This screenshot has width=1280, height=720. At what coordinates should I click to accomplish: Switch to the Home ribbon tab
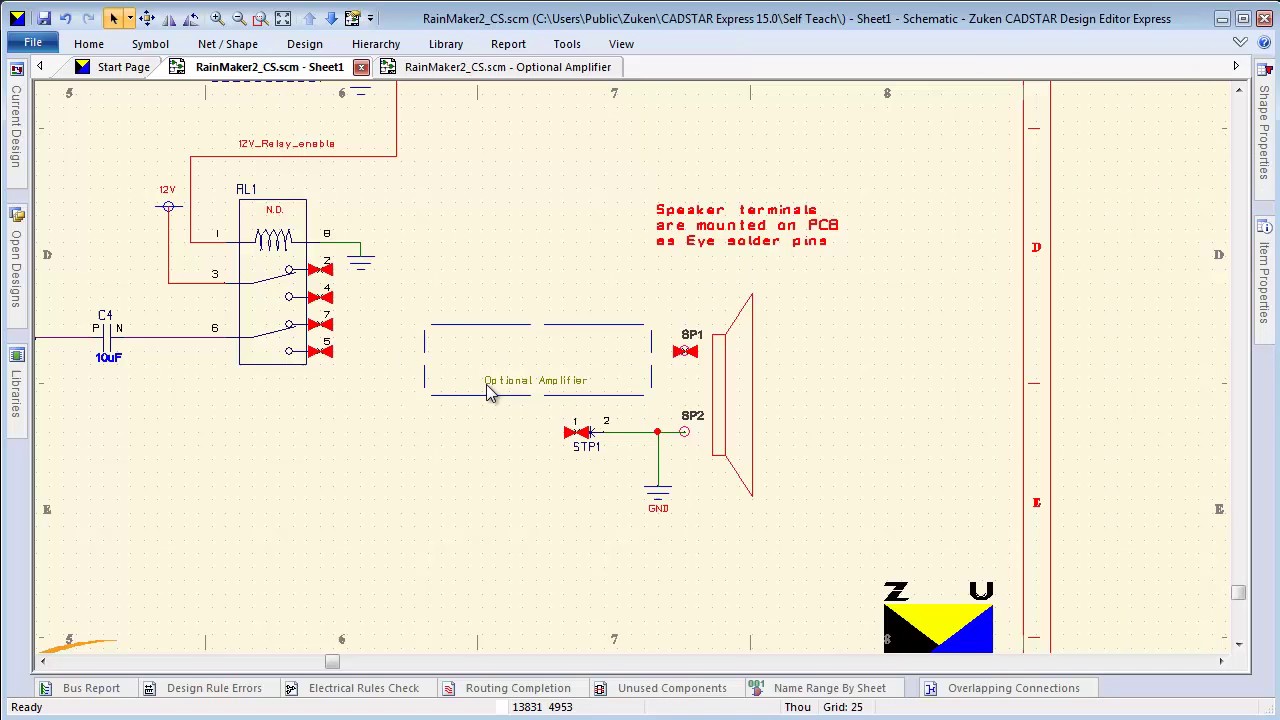(x=89, y=44)
